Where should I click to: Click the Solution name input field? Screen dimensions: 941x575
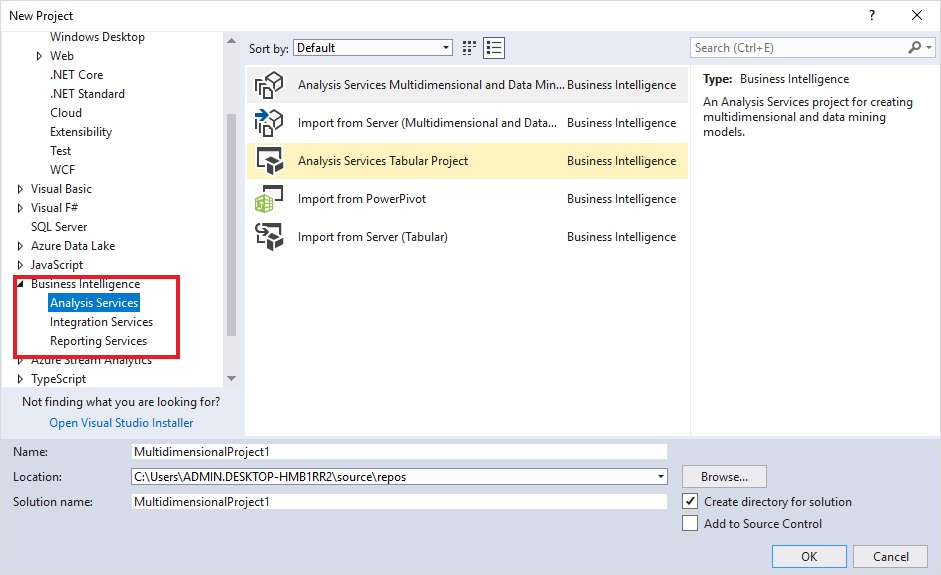[399, 501]
